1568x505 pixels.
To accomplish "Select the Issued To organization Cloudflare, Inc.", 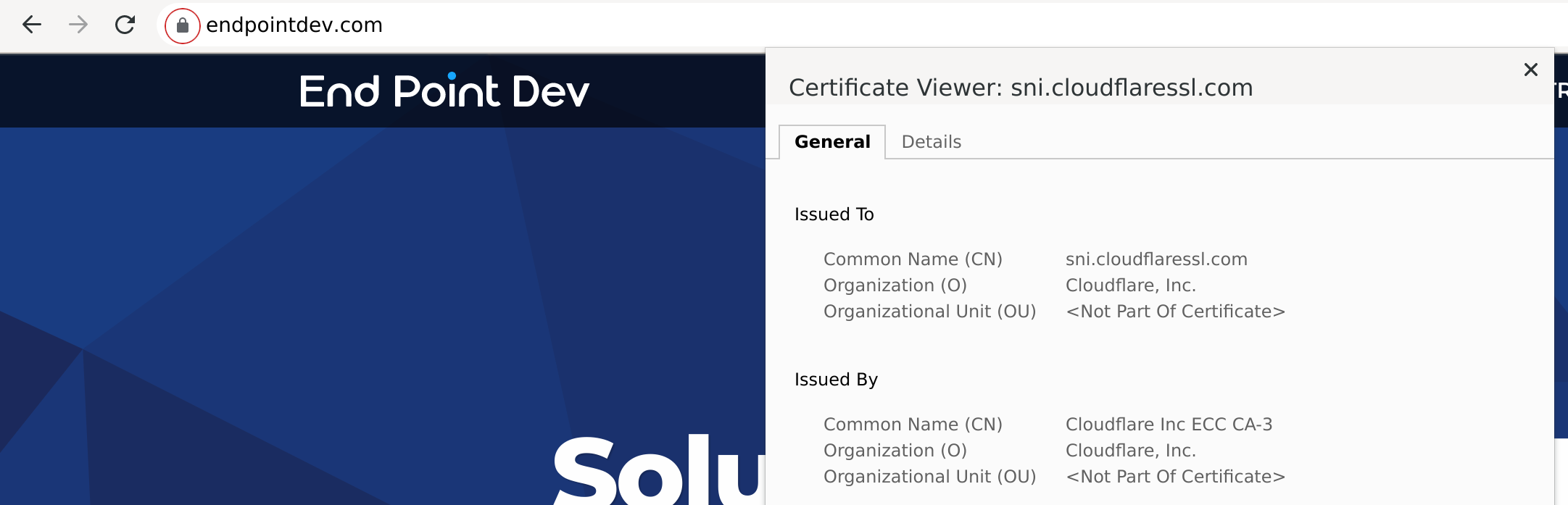I will pyautogui.click(x=1130, y=285).
